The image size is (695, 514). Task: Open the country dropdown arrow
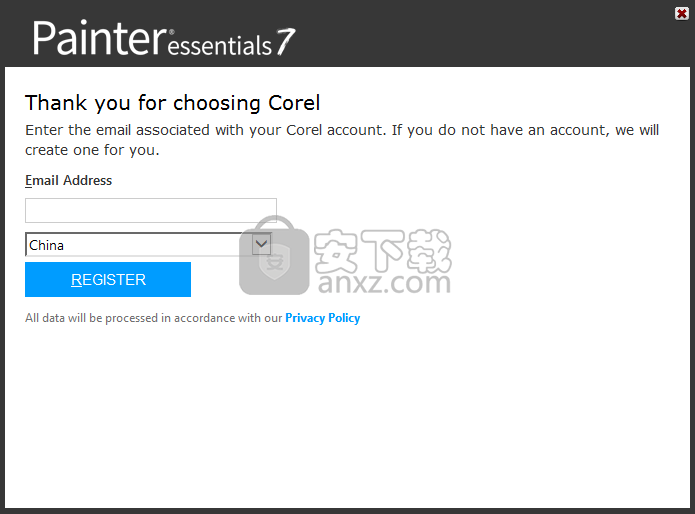[261, 244]
